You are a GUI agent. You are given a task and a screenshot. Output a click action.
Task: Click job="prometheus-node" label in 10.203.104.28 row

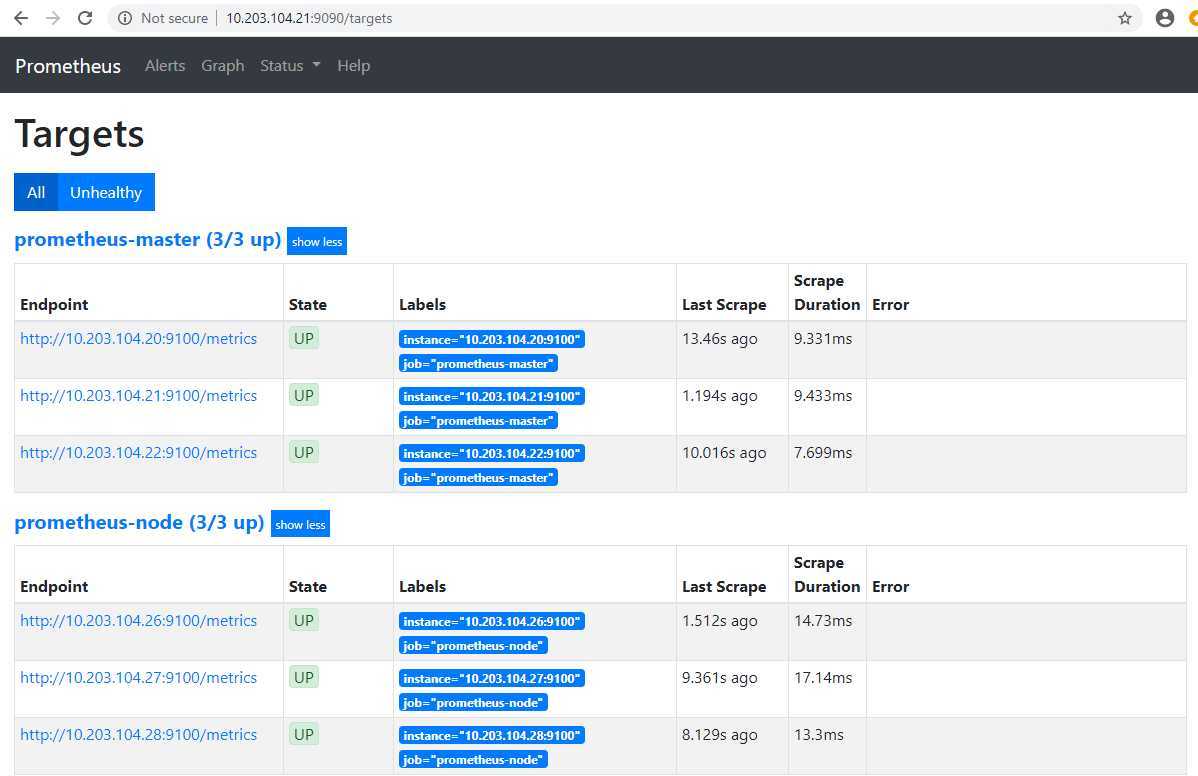click(473, 759)
